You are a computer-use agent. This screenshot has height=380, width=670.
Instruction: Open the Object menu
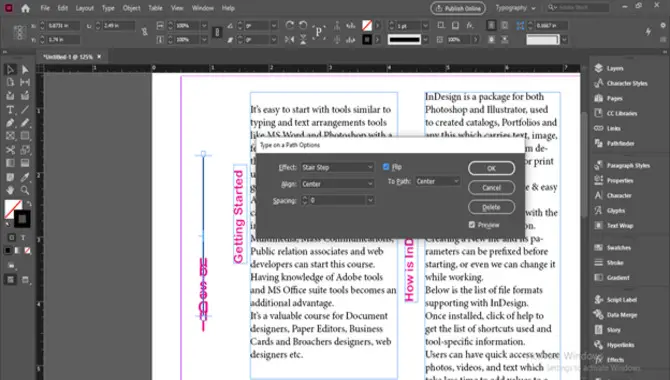[131, 8]
